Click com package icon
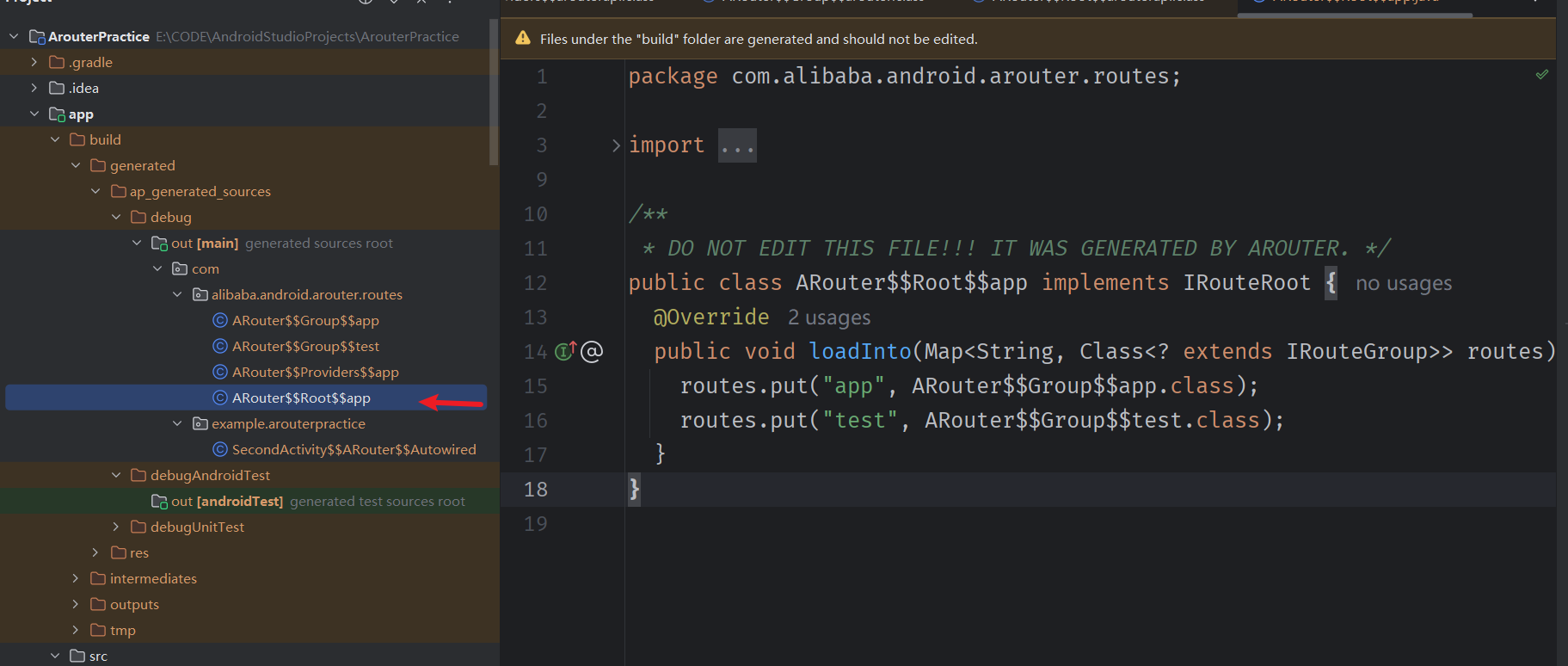Image resolution: width=1568 pixels, height=666 pixels. [x=180, y=268]
